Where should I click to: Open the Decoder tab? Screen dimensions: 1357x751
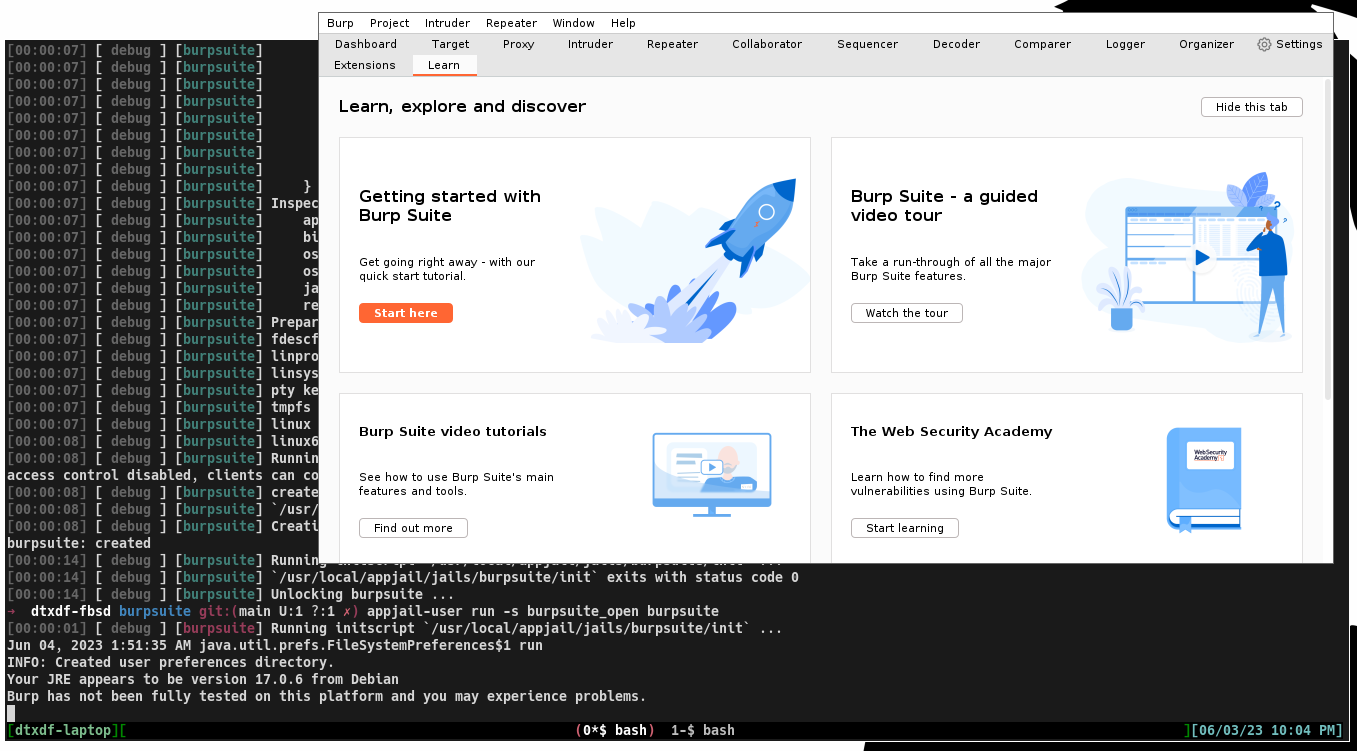[x=957, y=44]
